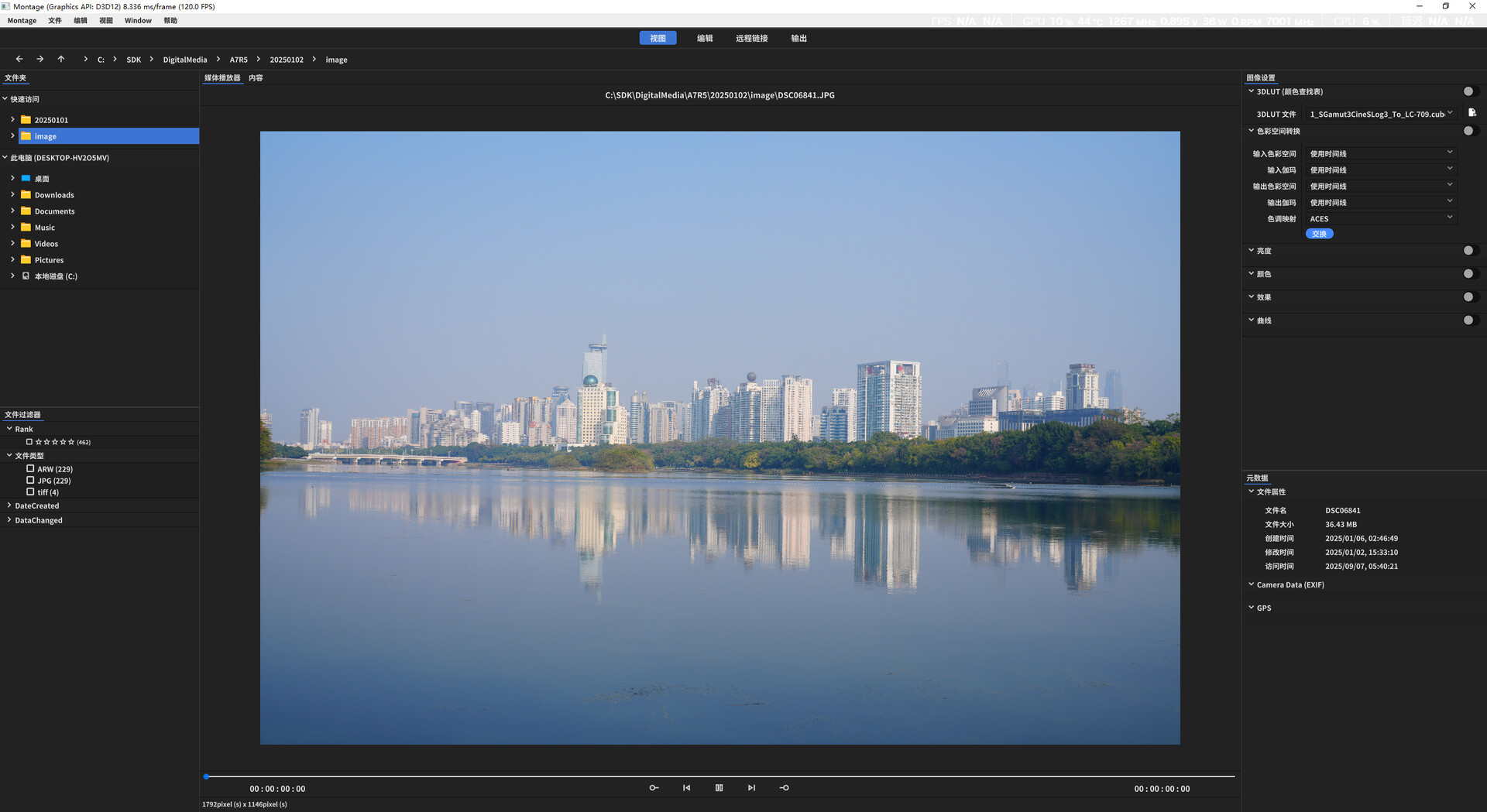The height and width of the screenshot is (812, 1487).
Task: Open the 输入色彩空间 dropdown
Action: point(1380,154)
